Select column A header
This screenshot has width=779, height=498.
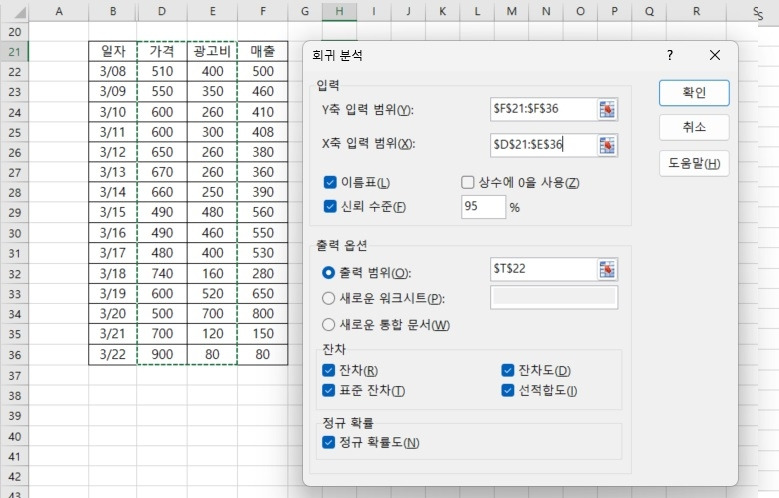point(59,11)
